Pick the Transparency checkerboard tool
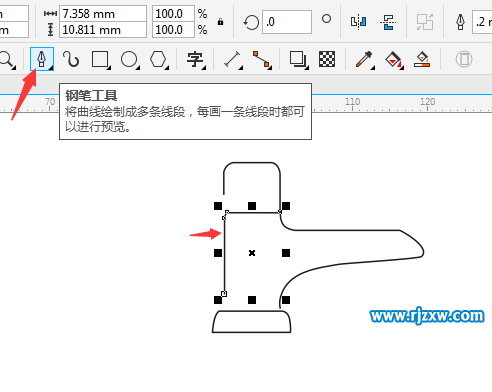 tap(327, 59)
